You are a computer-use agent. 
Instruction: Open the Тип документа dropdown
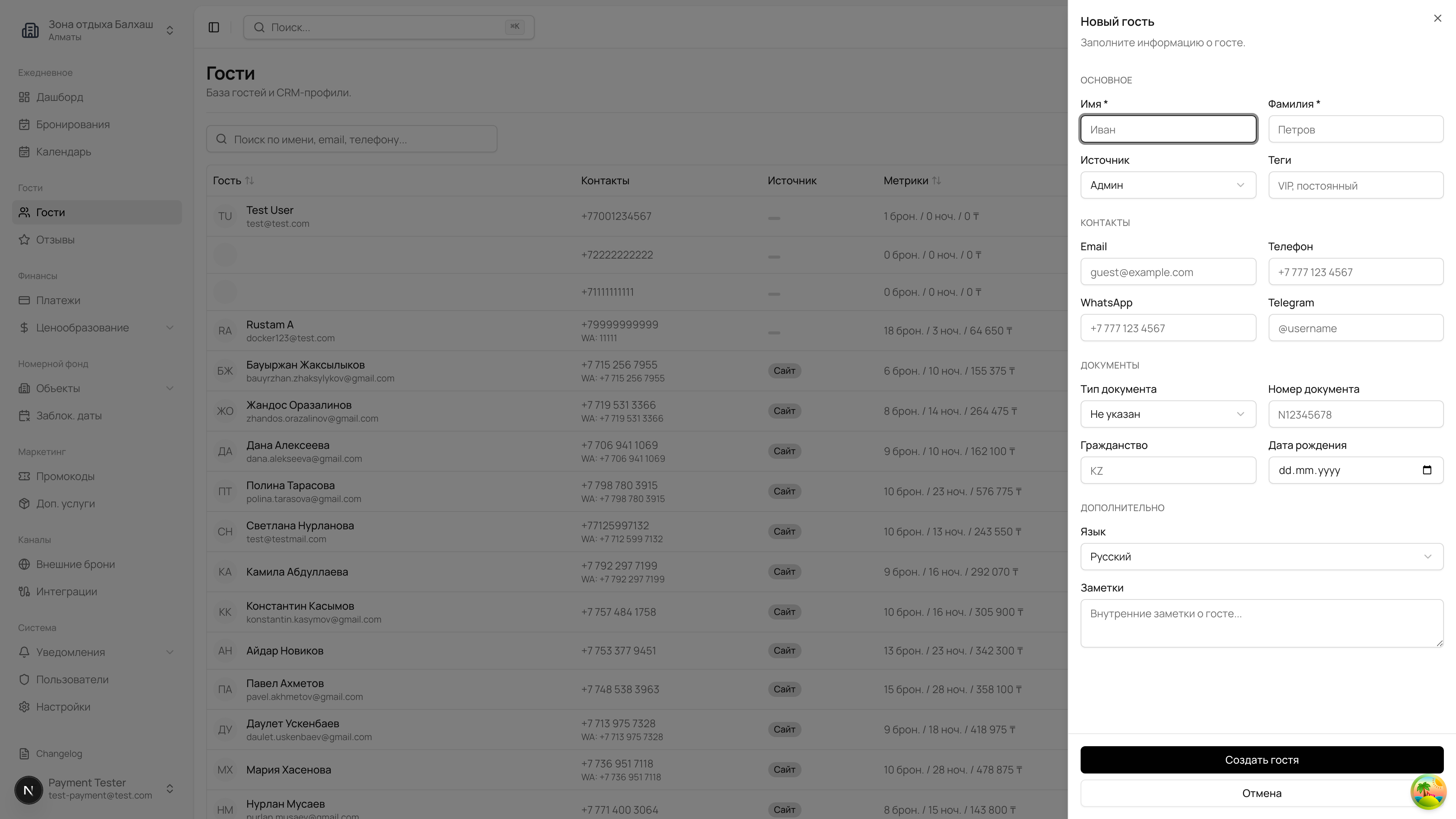tap(1168, 414)
